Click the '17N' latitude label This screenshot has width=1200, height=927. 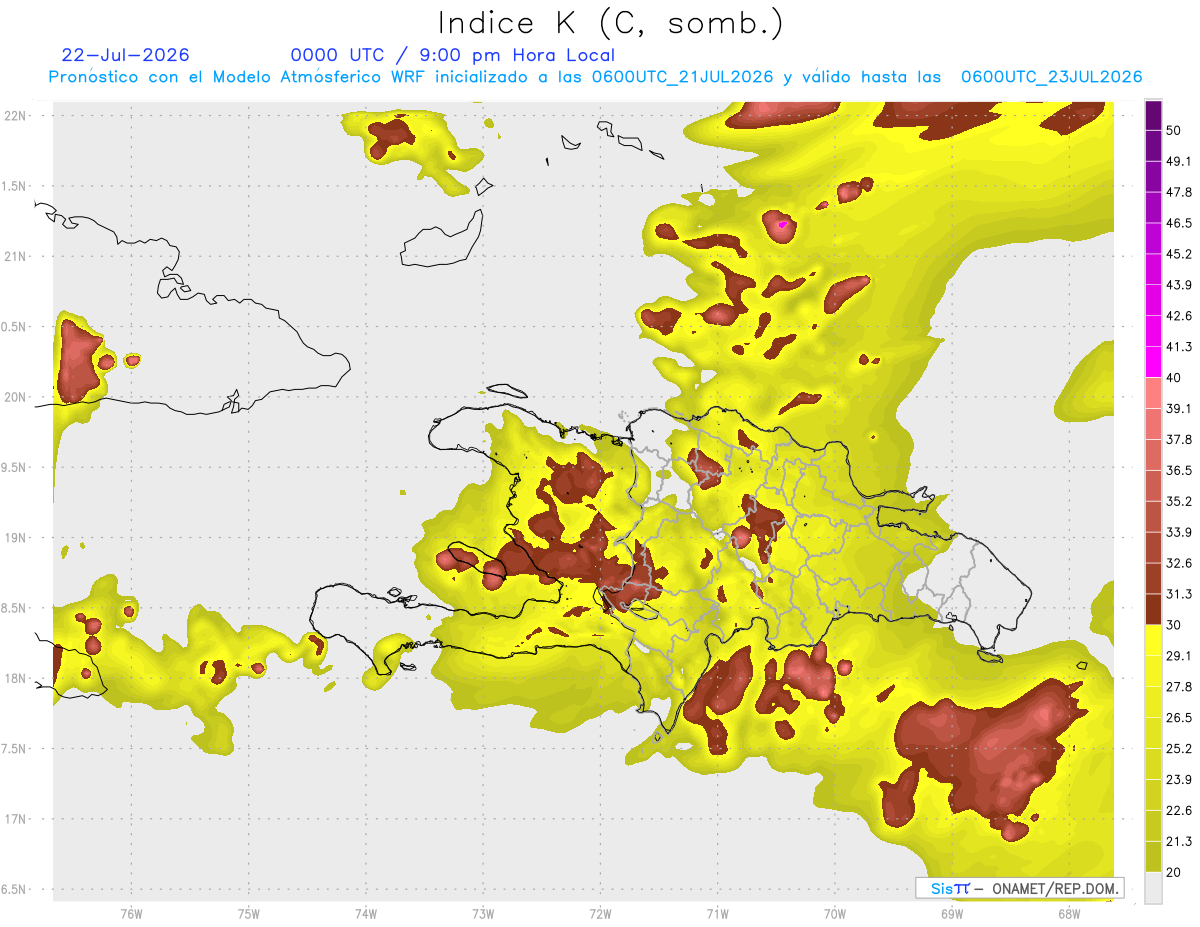tap(16, 819)
